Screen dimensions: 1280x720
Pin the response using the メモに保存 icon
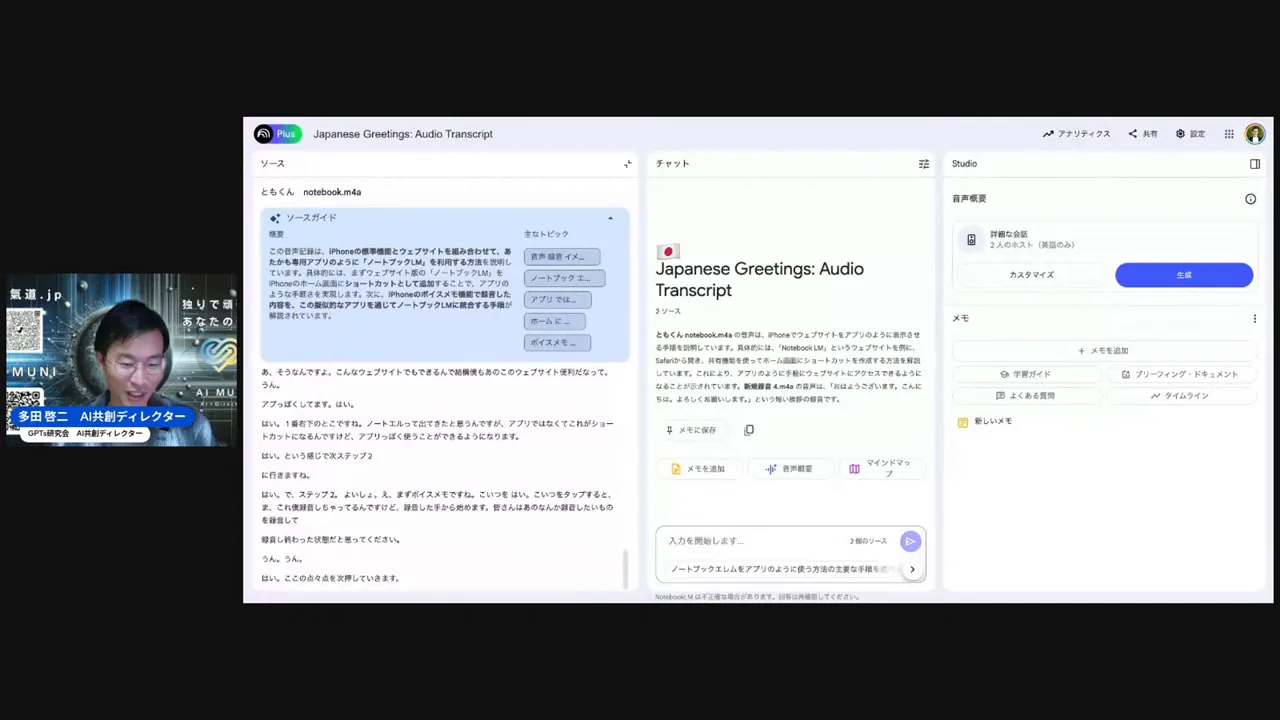670,430
